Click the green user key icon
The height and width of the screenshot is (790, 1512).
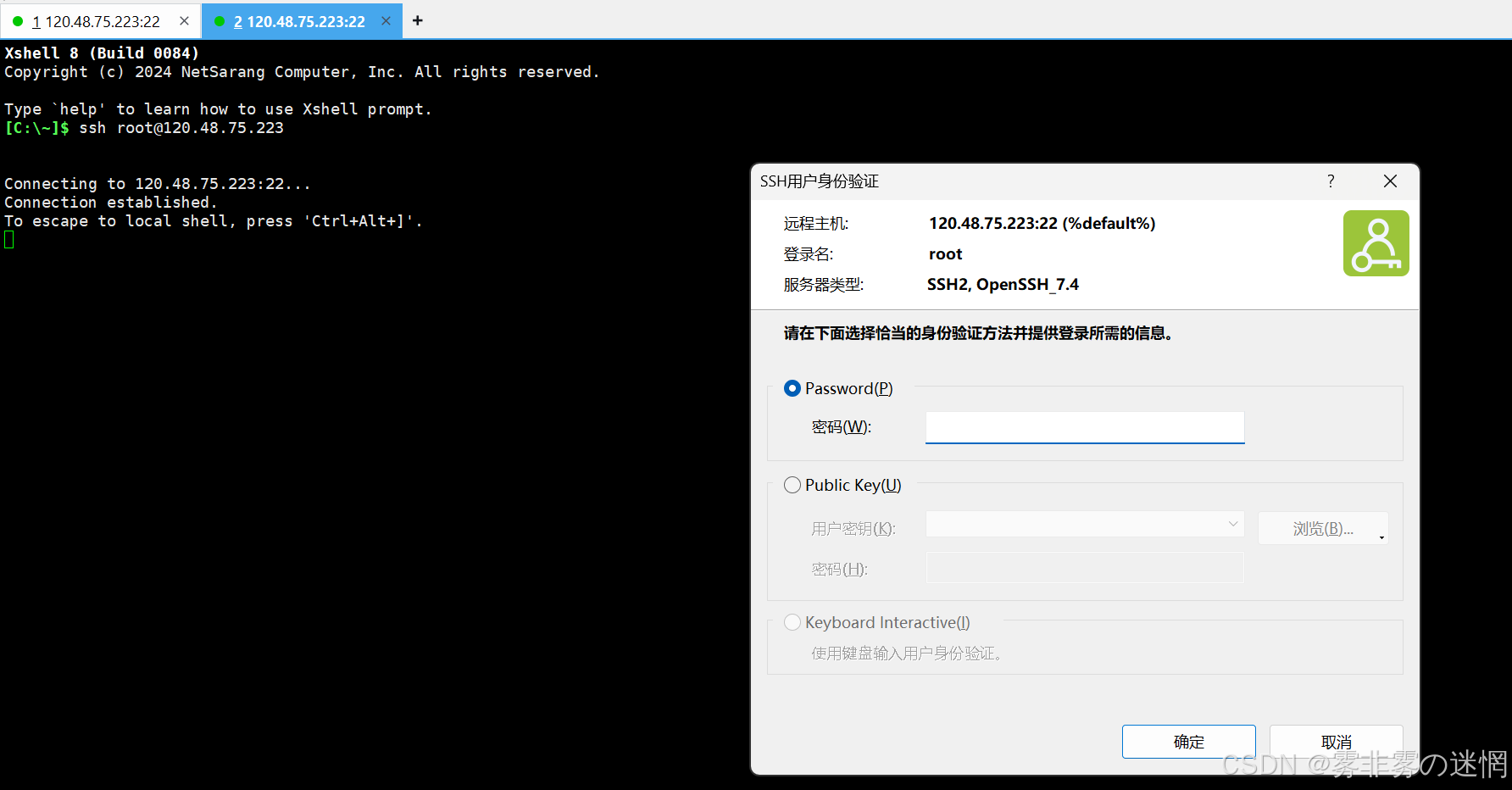(1376, 243)
